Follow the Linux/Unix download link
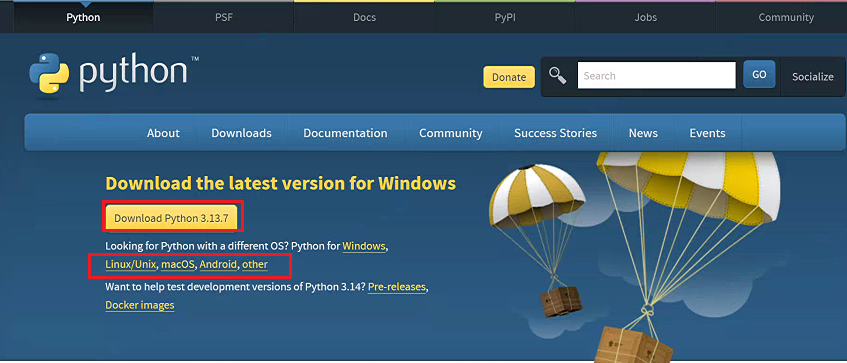The image size is (847, 363). tap(131, 265)
